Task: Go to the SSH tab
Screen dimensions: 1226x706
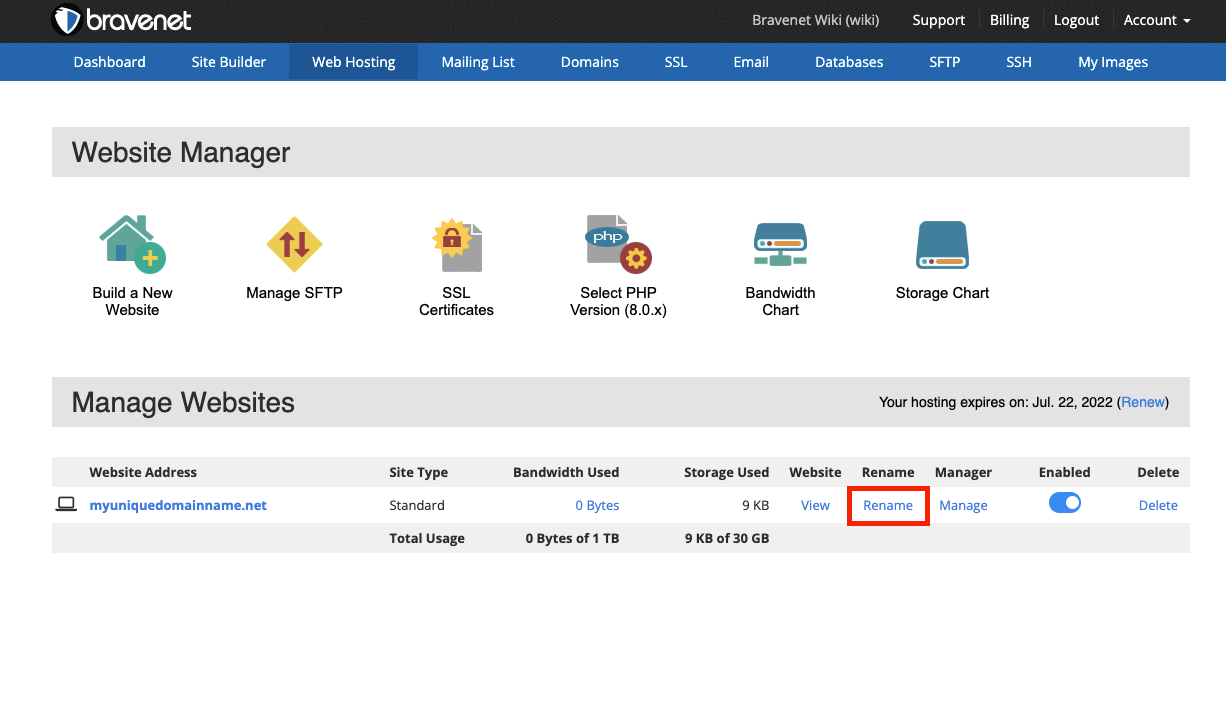Action: click(1019, 62)
